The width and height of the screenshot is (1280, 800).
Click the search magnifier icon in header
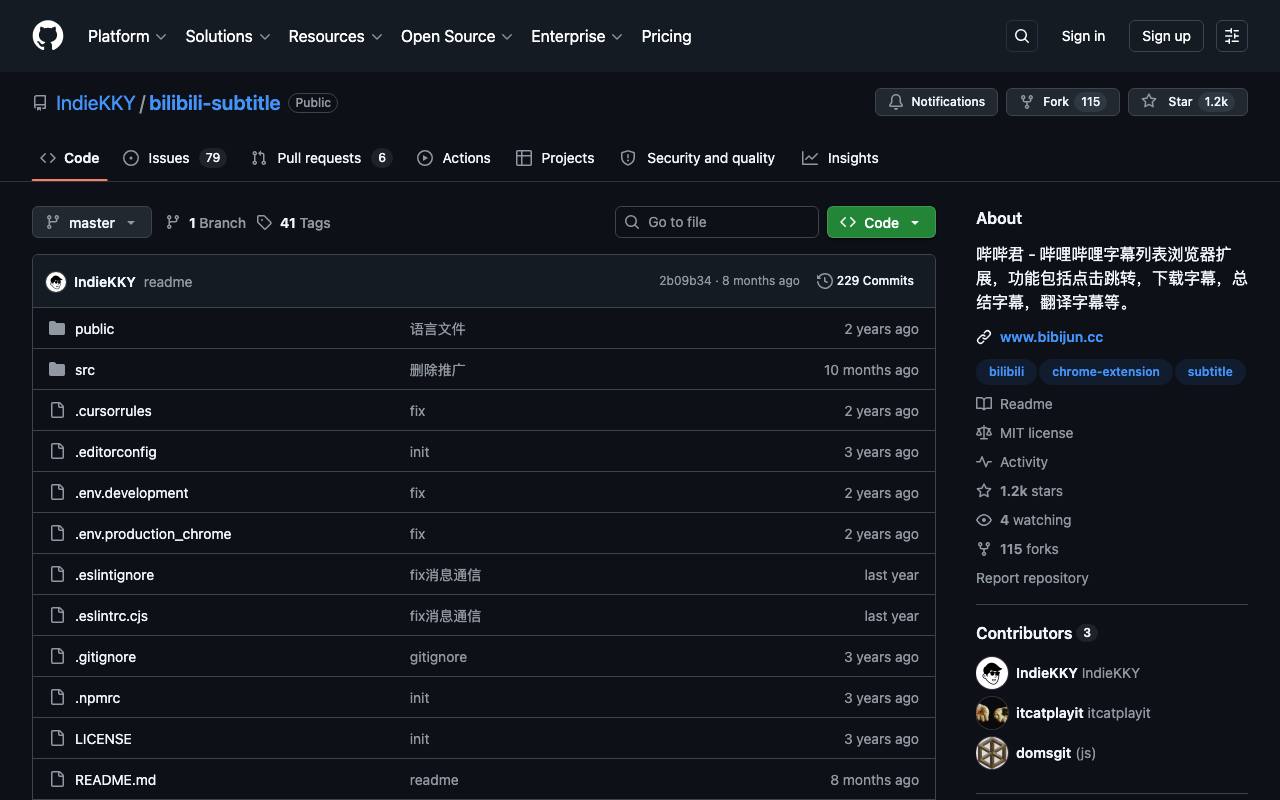[1022, 36]
